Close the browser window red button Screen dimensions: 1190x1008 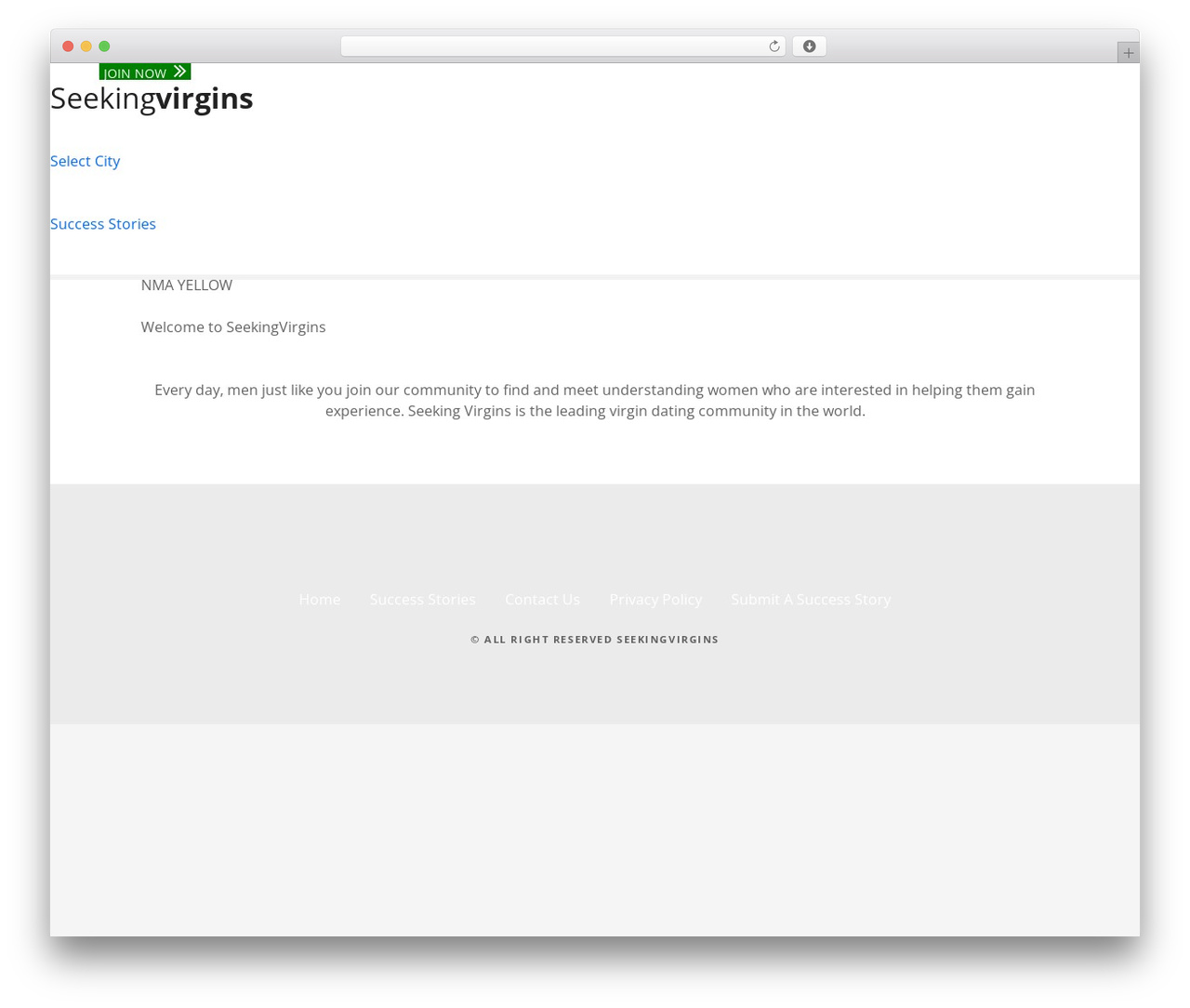(x=68, y=46)
